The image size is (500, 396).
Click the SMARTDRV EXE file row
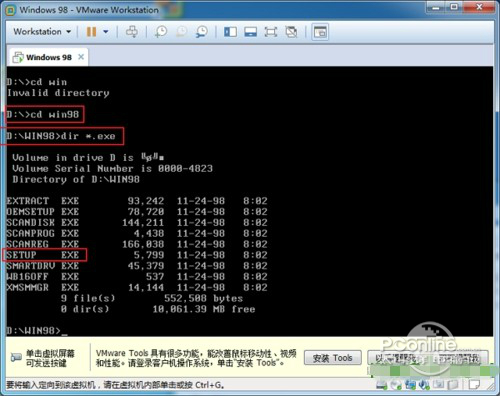tap(137, 266)
